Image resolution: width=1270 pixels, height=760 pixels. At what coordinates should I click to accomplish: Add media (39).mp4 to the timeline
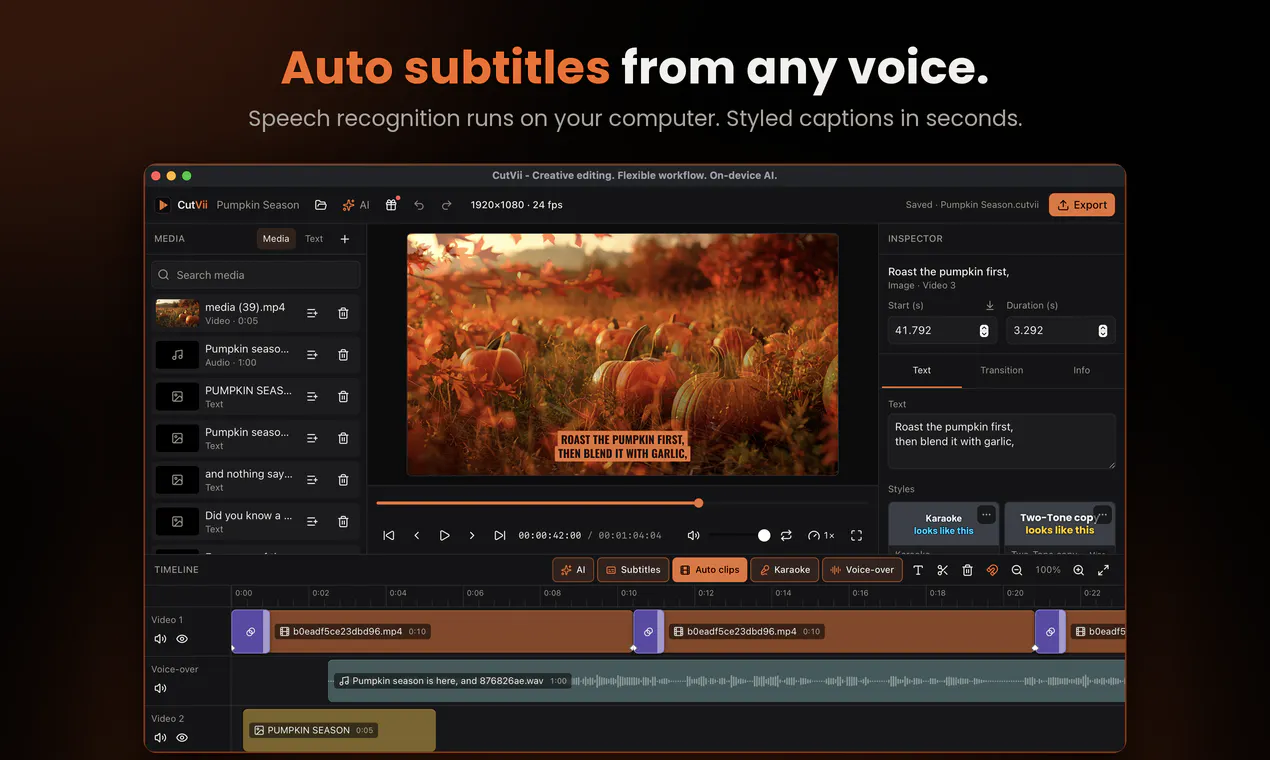point(312,313)
